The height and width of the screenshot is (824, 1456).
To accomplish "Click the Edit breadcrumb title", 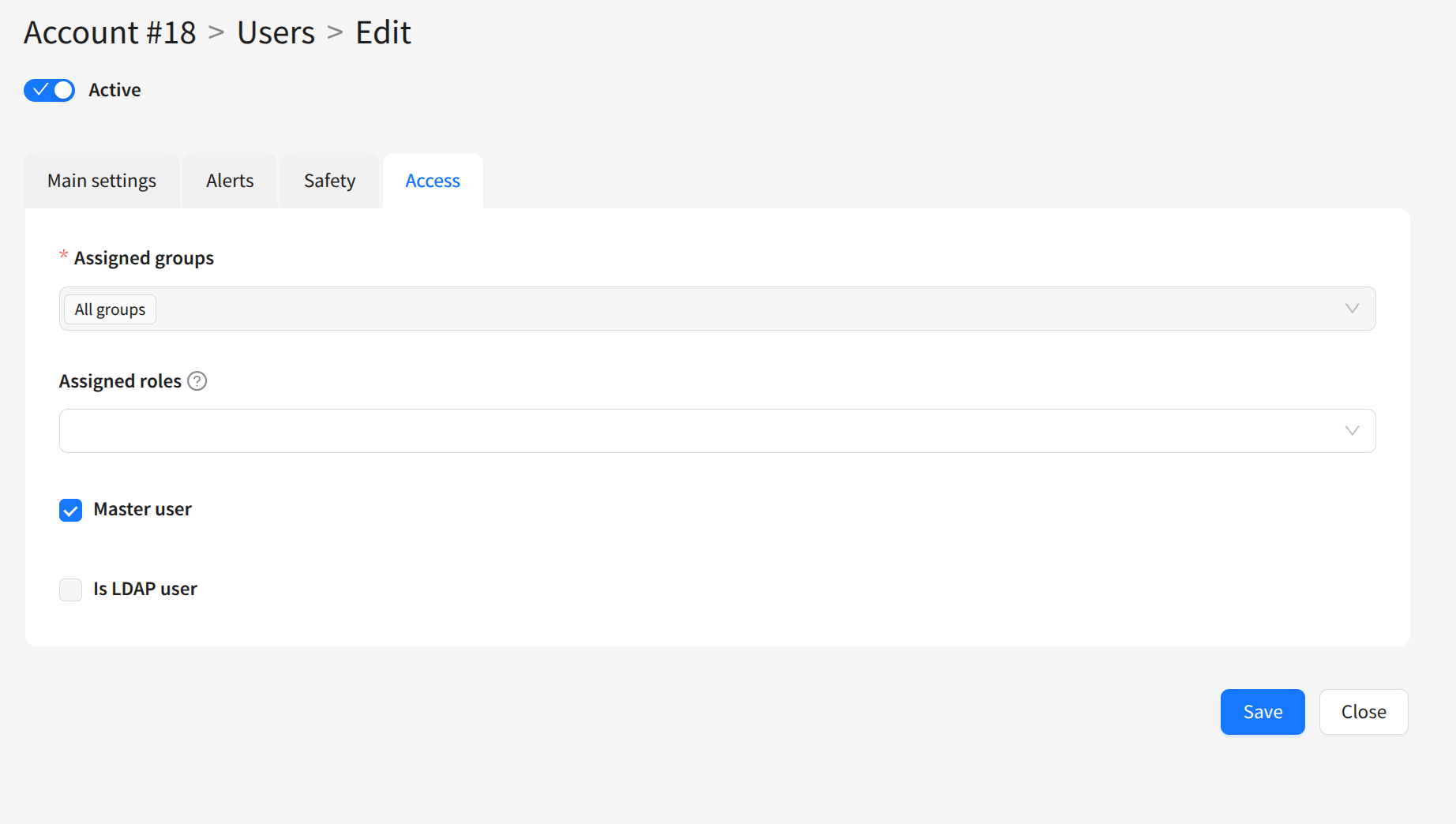I will click(x=383, y=33).
